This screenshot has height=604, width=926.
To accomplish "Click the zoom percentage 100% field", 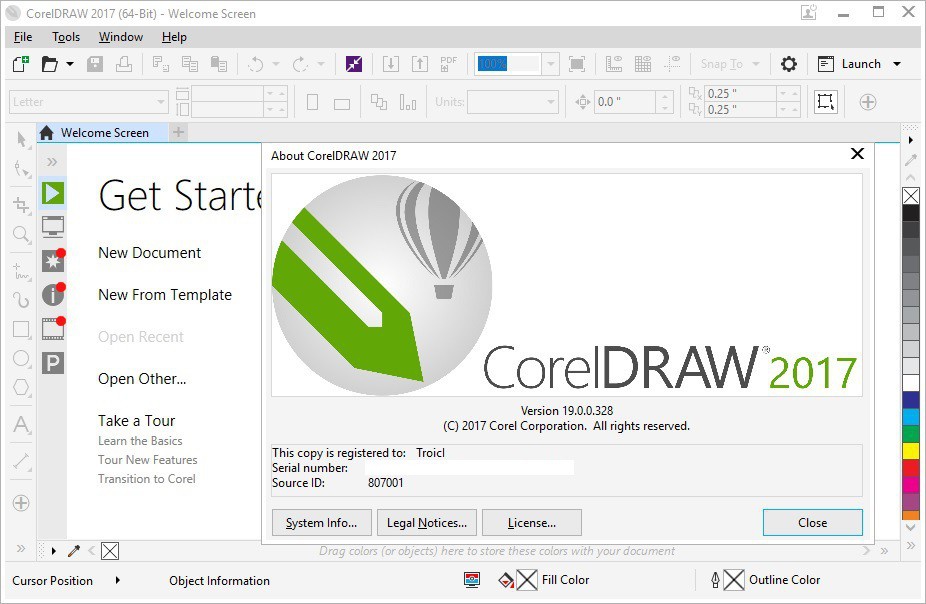I will pyautogui.click(x=508, y=64).
